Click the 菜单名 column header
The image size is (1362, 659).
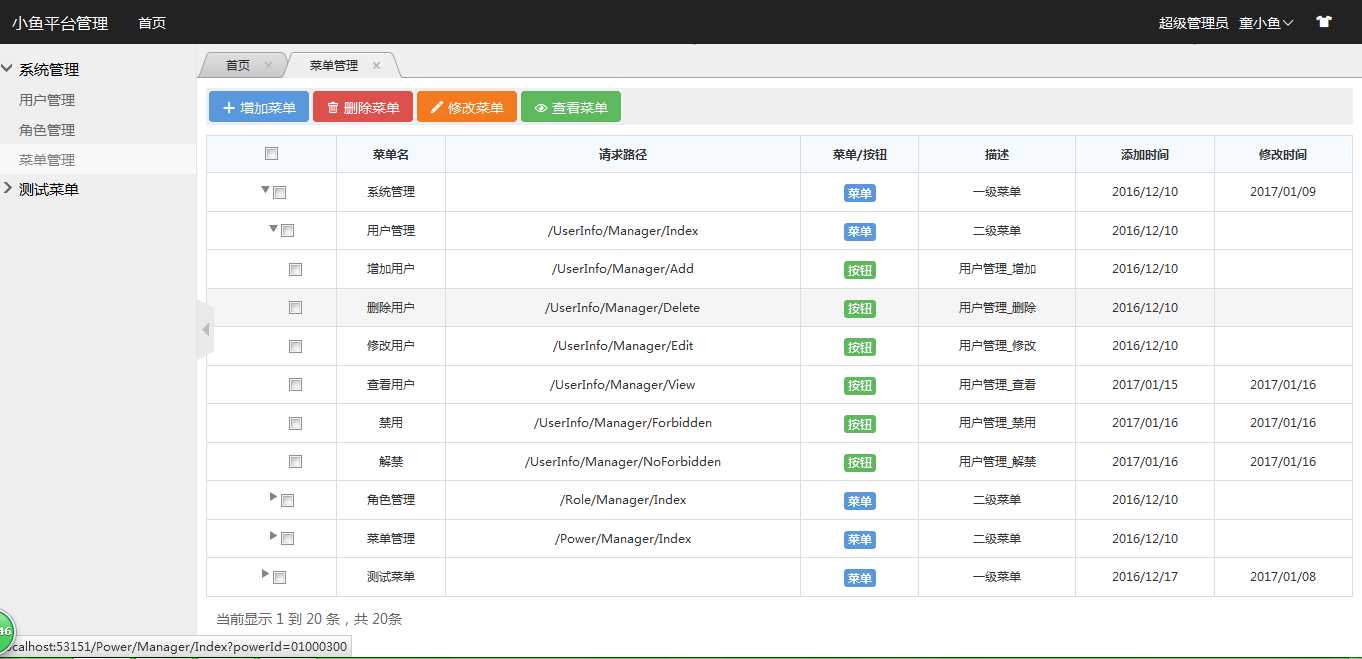point(391,155)
